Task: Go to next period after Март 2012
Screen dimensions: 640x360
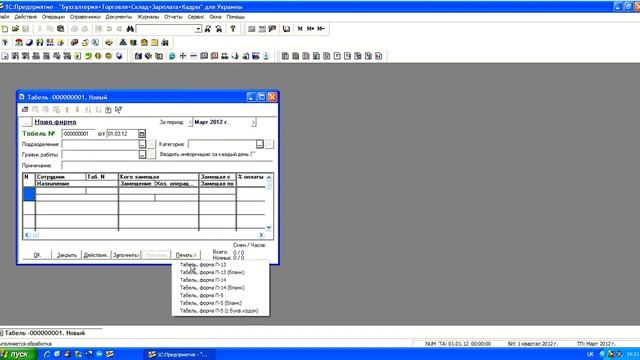Action: pyautogui.click(x=253, y=122)
